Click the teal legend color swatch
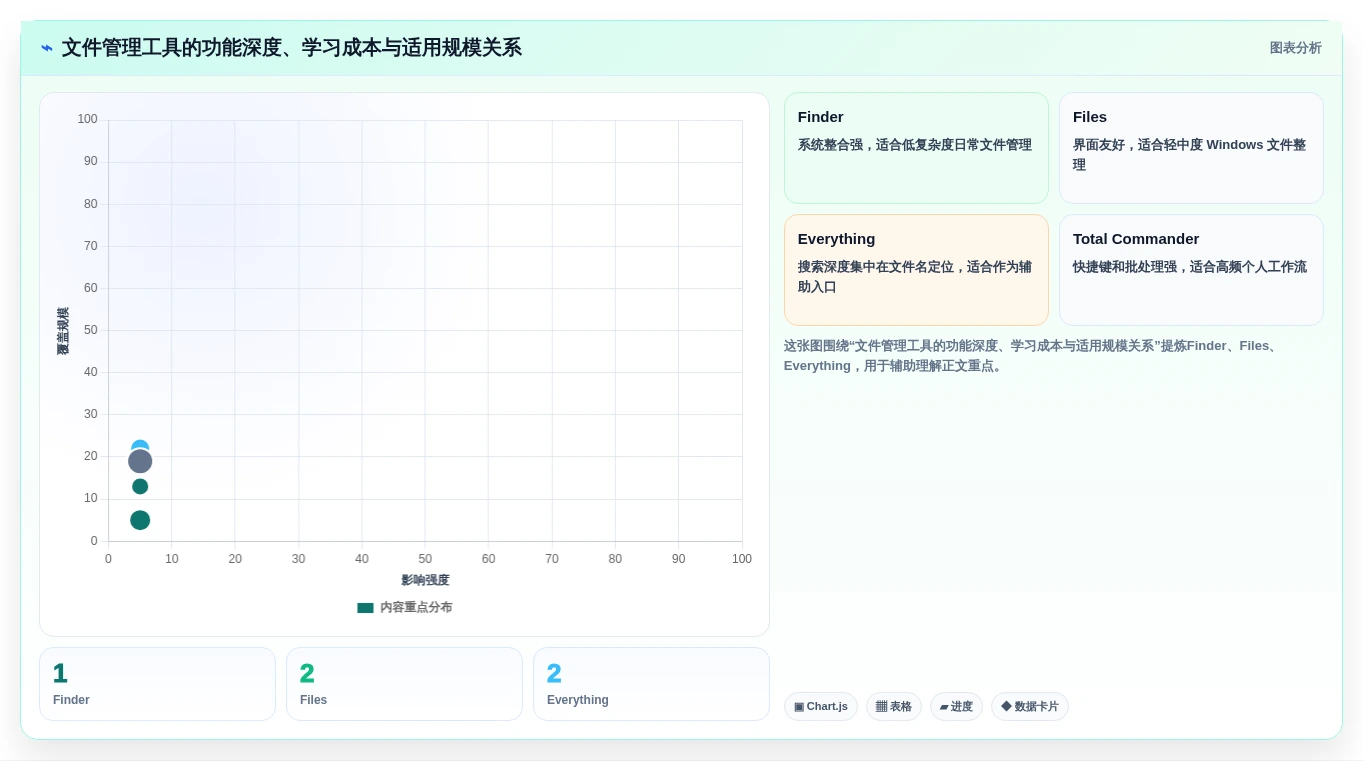The image size is (1363, 761). pyautogui.click(x=365, y=607)
